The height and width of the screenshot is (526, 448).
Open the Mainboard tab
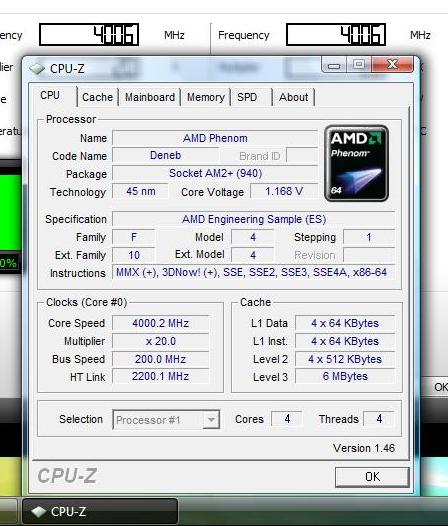[x=150, y=97]
